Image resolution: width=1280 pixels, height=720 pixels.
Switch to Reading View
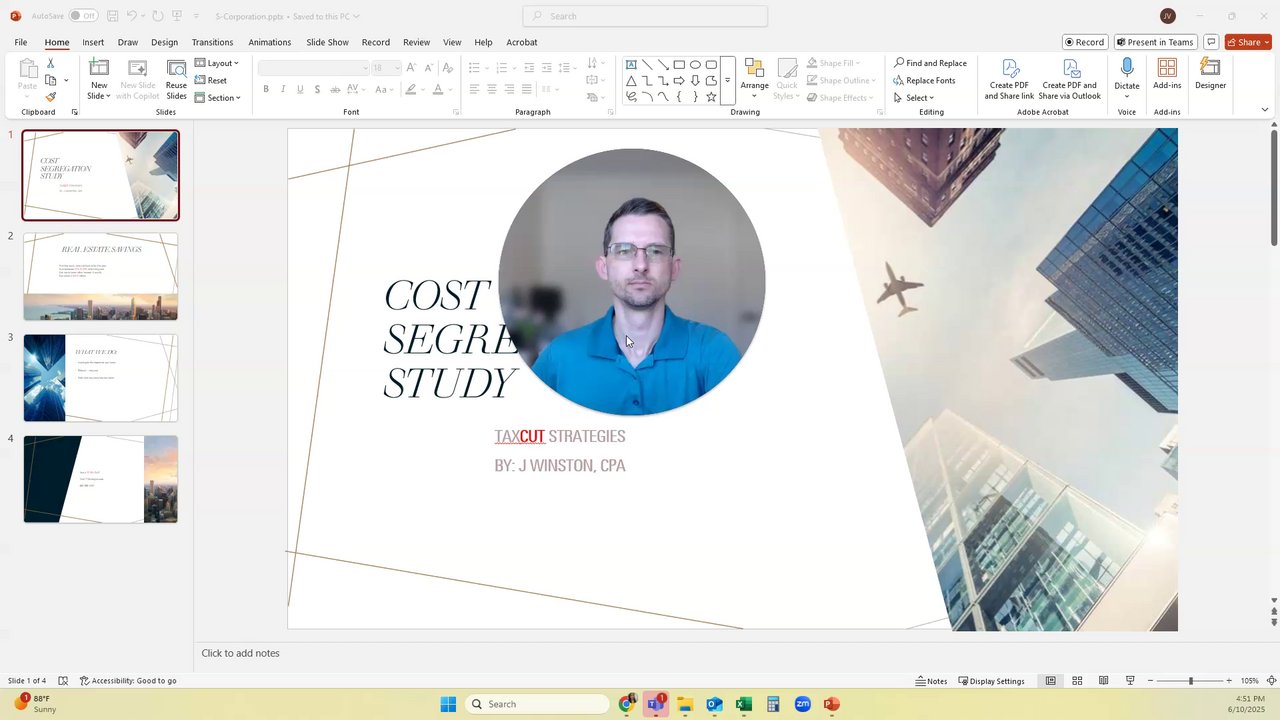pos(1103,681)
